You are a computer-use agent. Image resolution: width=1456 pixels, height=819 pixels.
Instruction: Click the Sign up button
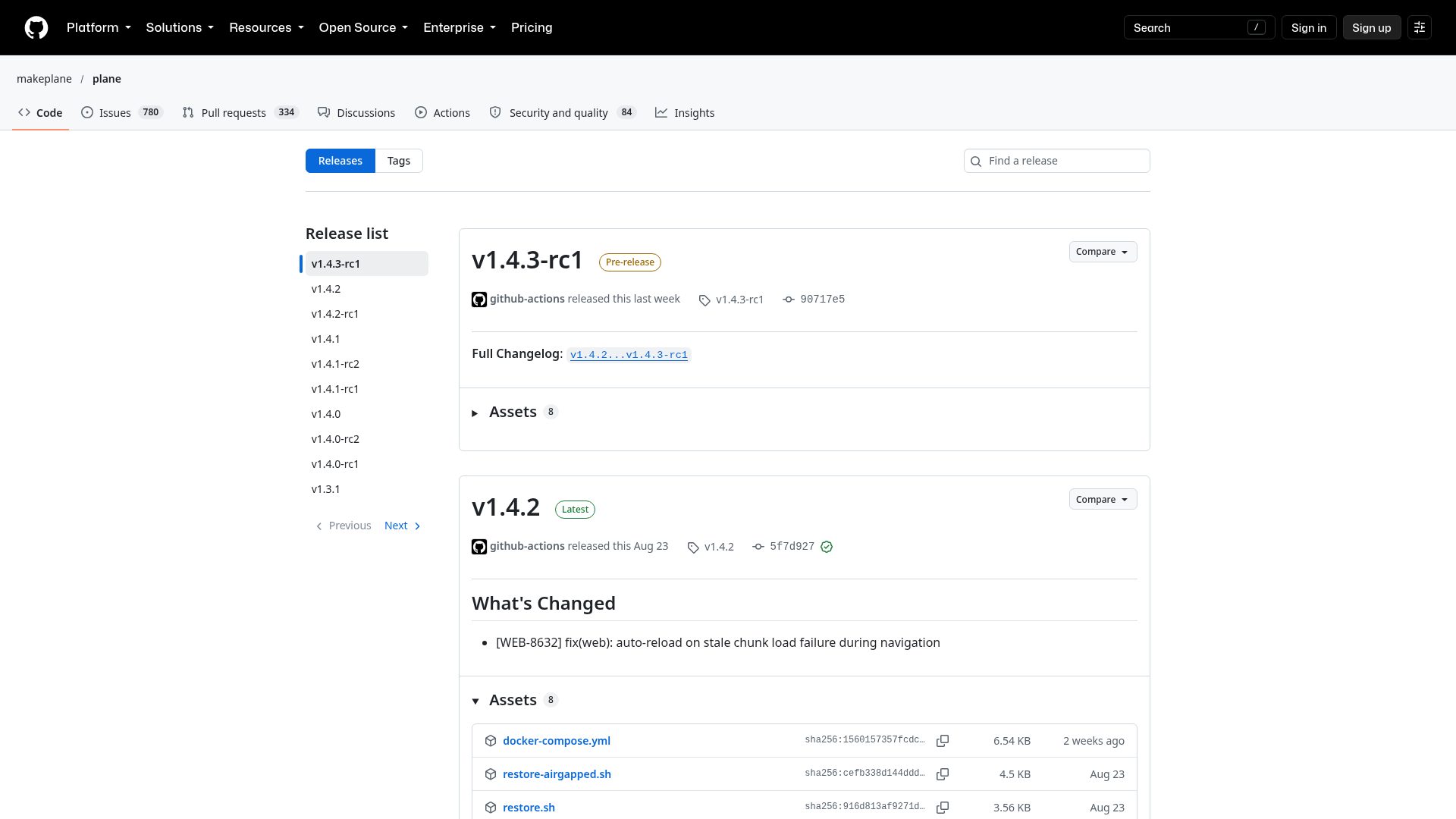point(1371,28)
